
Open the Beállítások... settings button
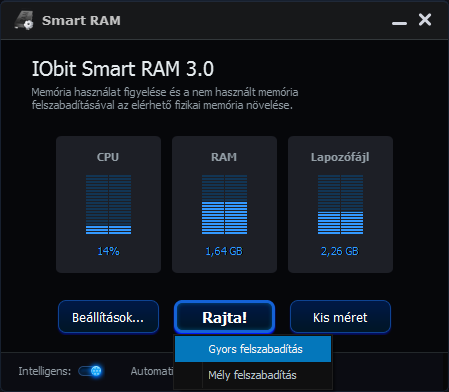pyautogui.click(x=108, y=317)
